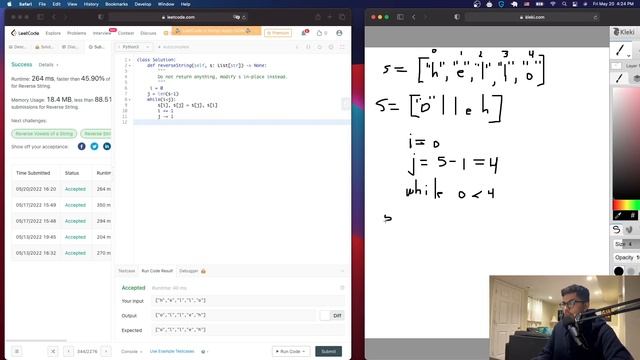640x360 pixels.
Task: Share acceptance on Twitter
Action: (x=94, y=146)
